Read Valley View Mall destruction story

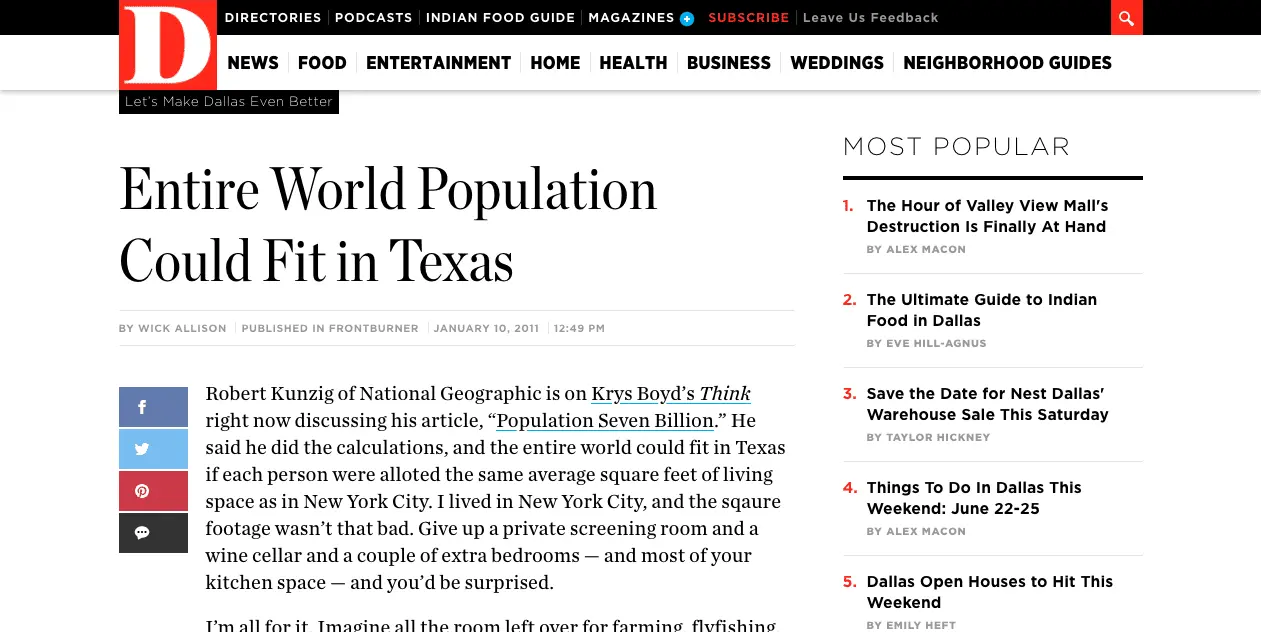987,216
